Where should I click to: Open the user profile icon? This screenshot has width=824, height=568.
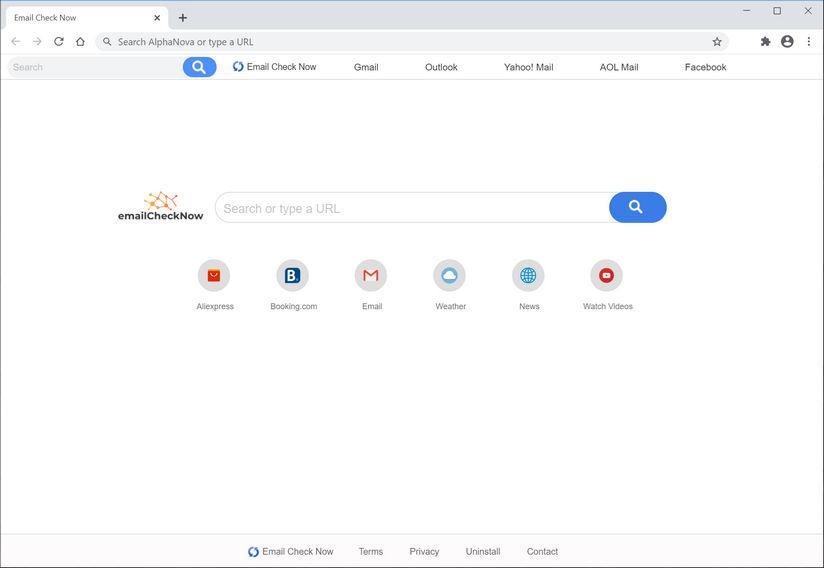tap(787, 42)
